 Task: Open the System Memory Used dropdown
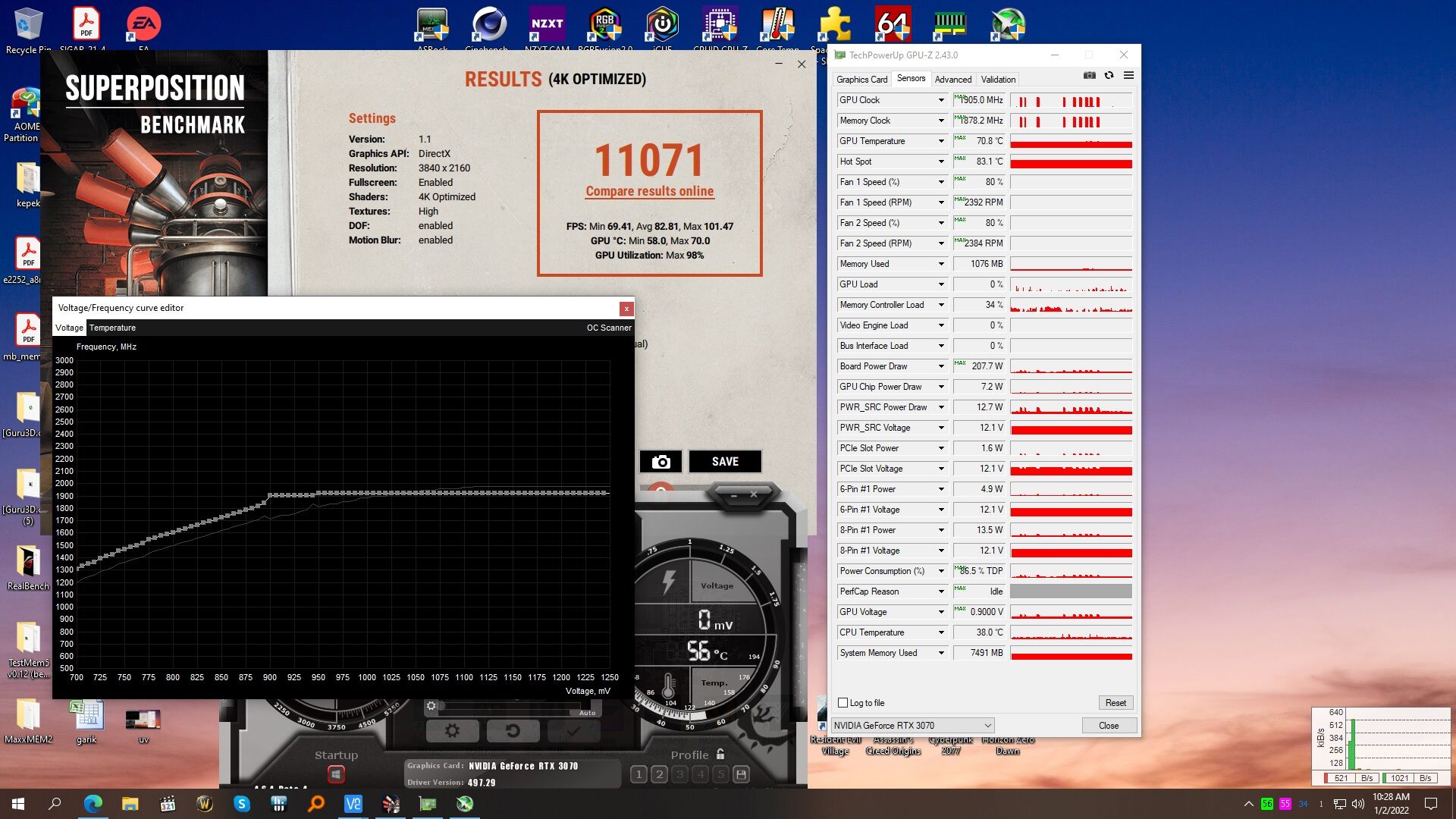[x=941, y=653]
